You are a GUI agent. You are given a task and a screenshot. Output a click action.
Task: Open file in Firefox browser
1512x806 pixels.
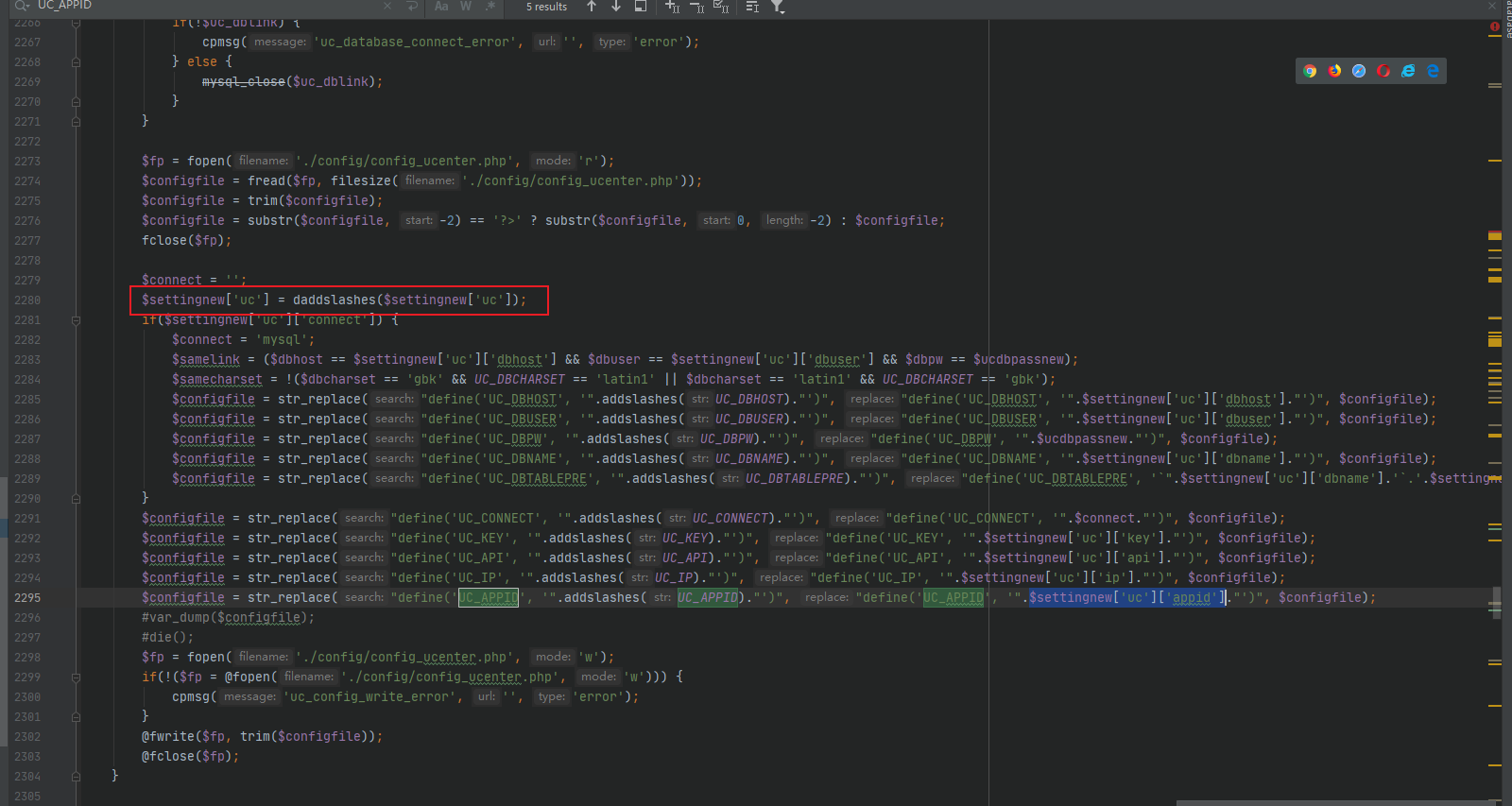point(1334,71)
